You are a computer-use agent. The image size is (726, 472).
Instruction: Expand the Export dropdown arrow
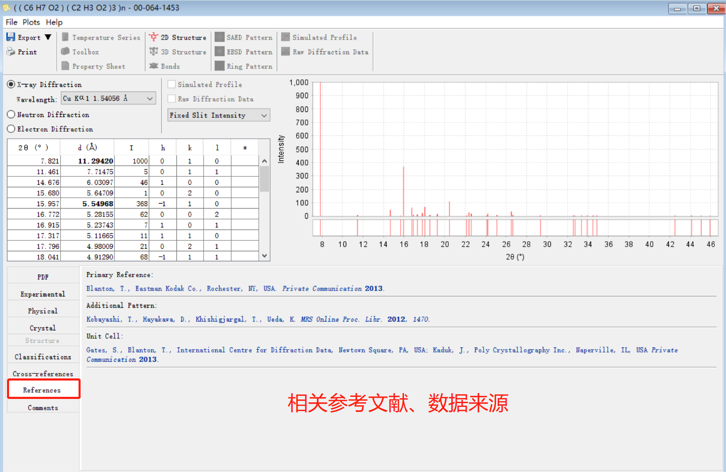click(48, 38)
